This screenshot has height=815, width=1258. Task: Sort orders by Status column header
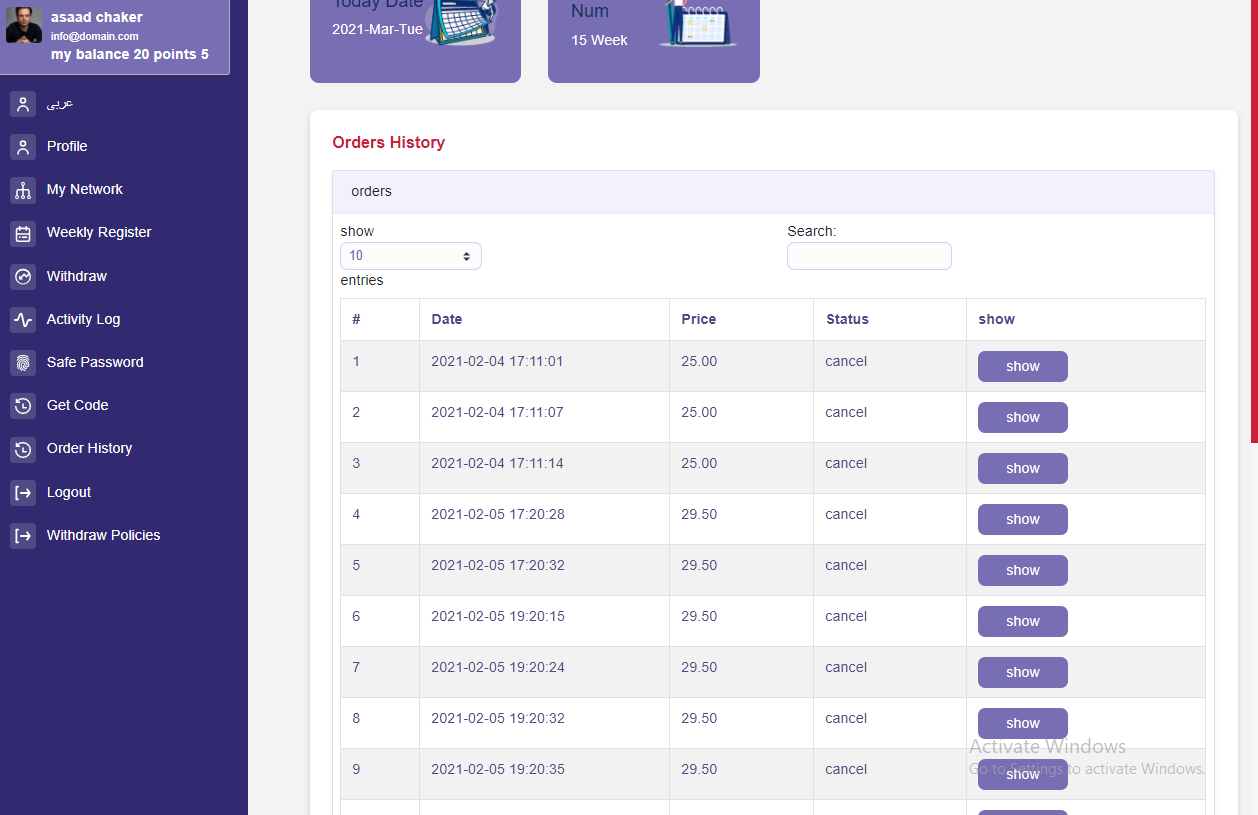click(x=847, y=319)
